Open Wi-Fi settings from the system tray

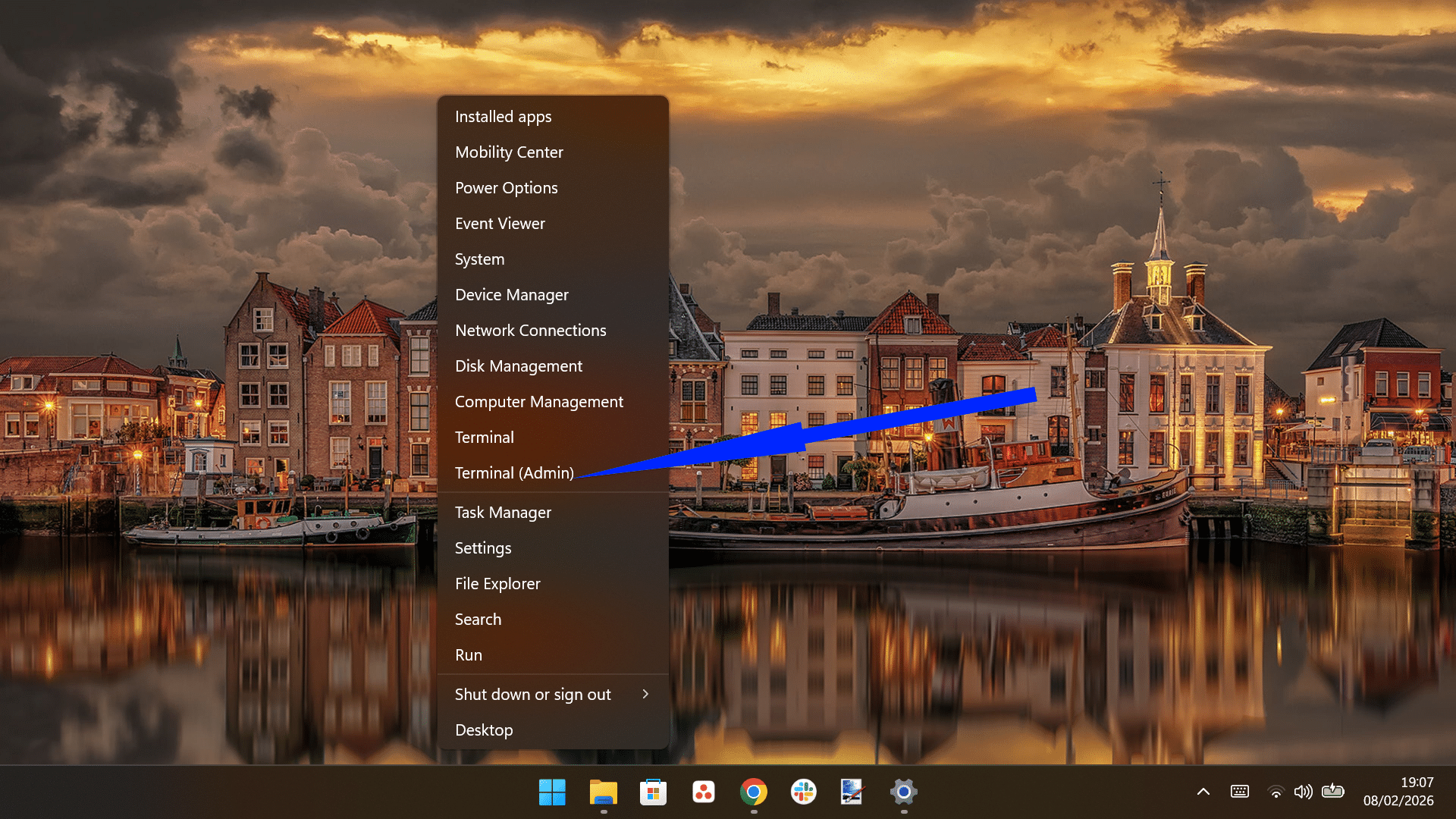coord(1276,791)
